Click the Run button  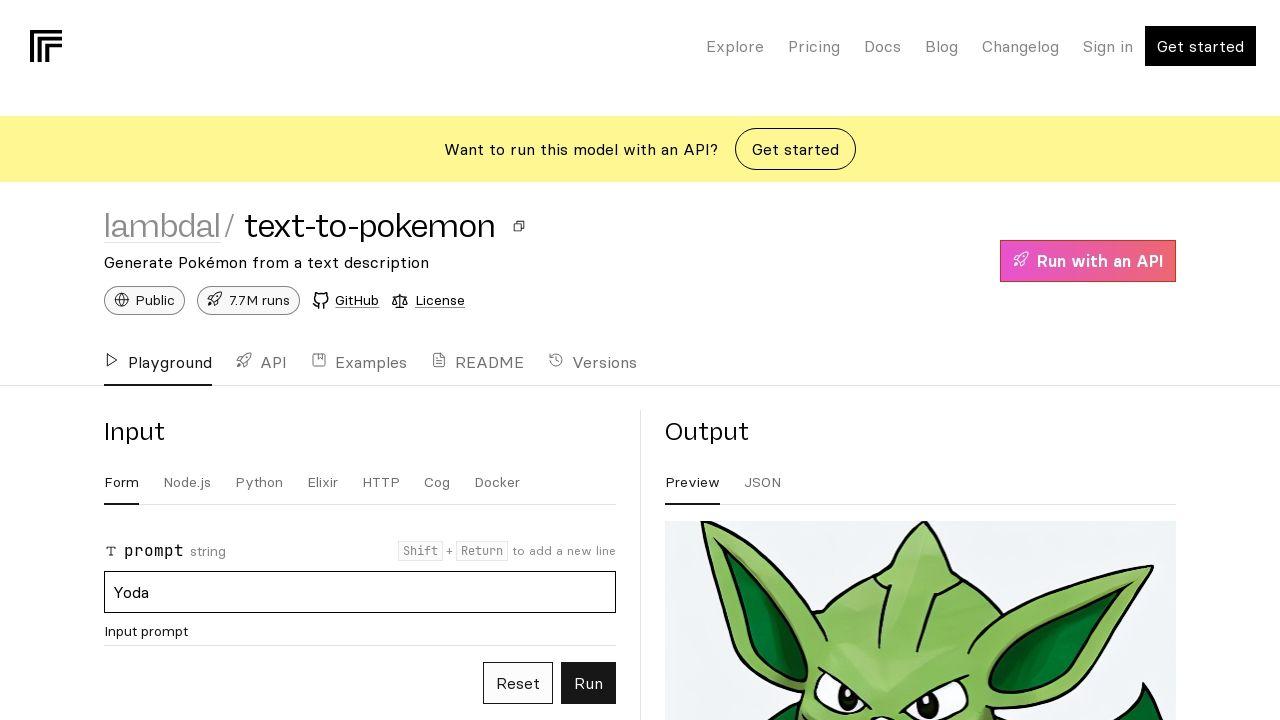[588, 683]
